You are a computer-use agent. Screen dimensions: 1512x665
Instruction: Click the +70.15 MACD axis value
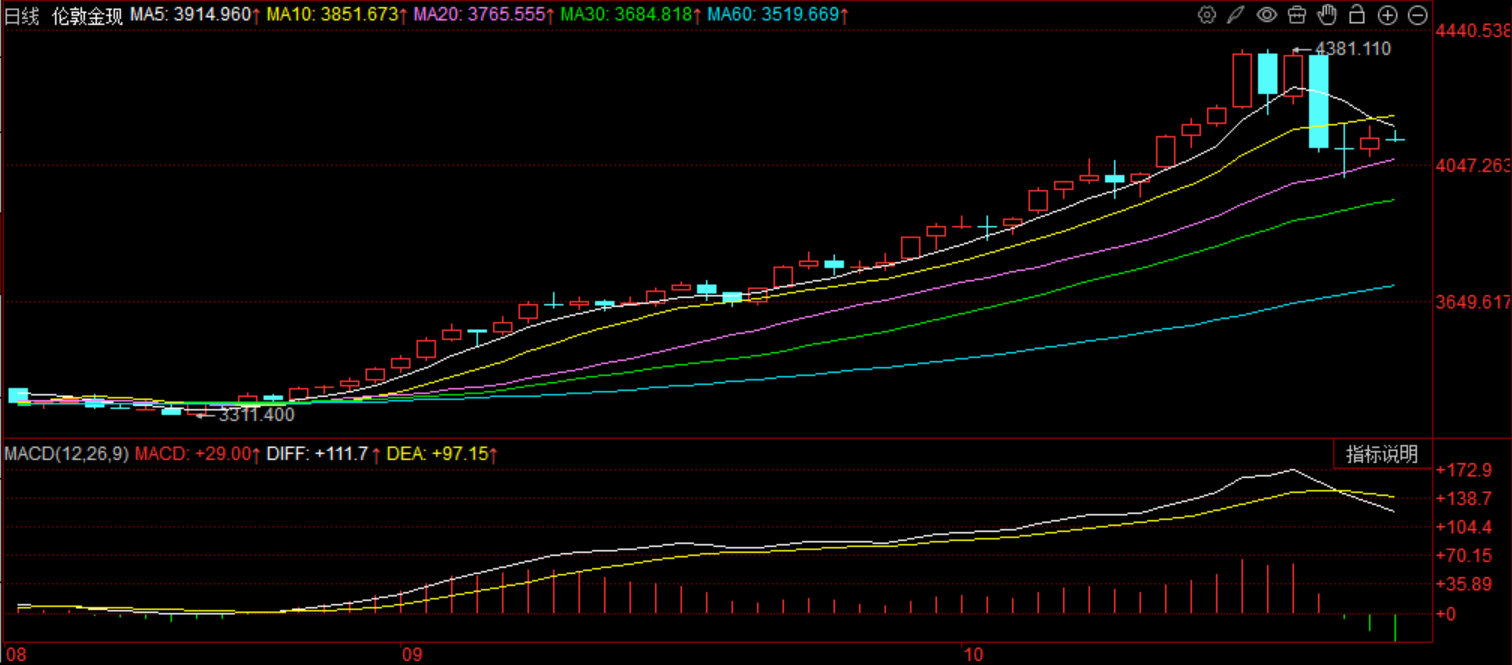tap(1462, 556)
